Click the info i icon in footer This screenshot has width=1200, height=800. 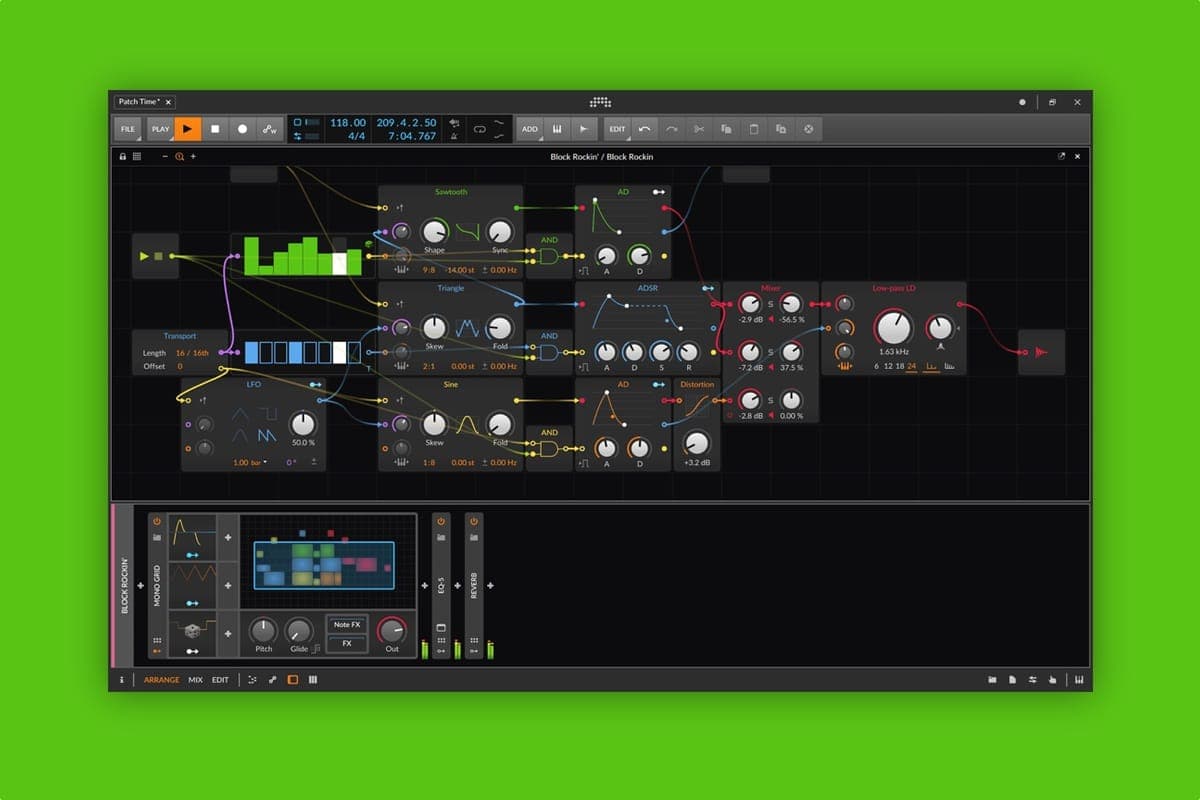click(x=122, y=680)
